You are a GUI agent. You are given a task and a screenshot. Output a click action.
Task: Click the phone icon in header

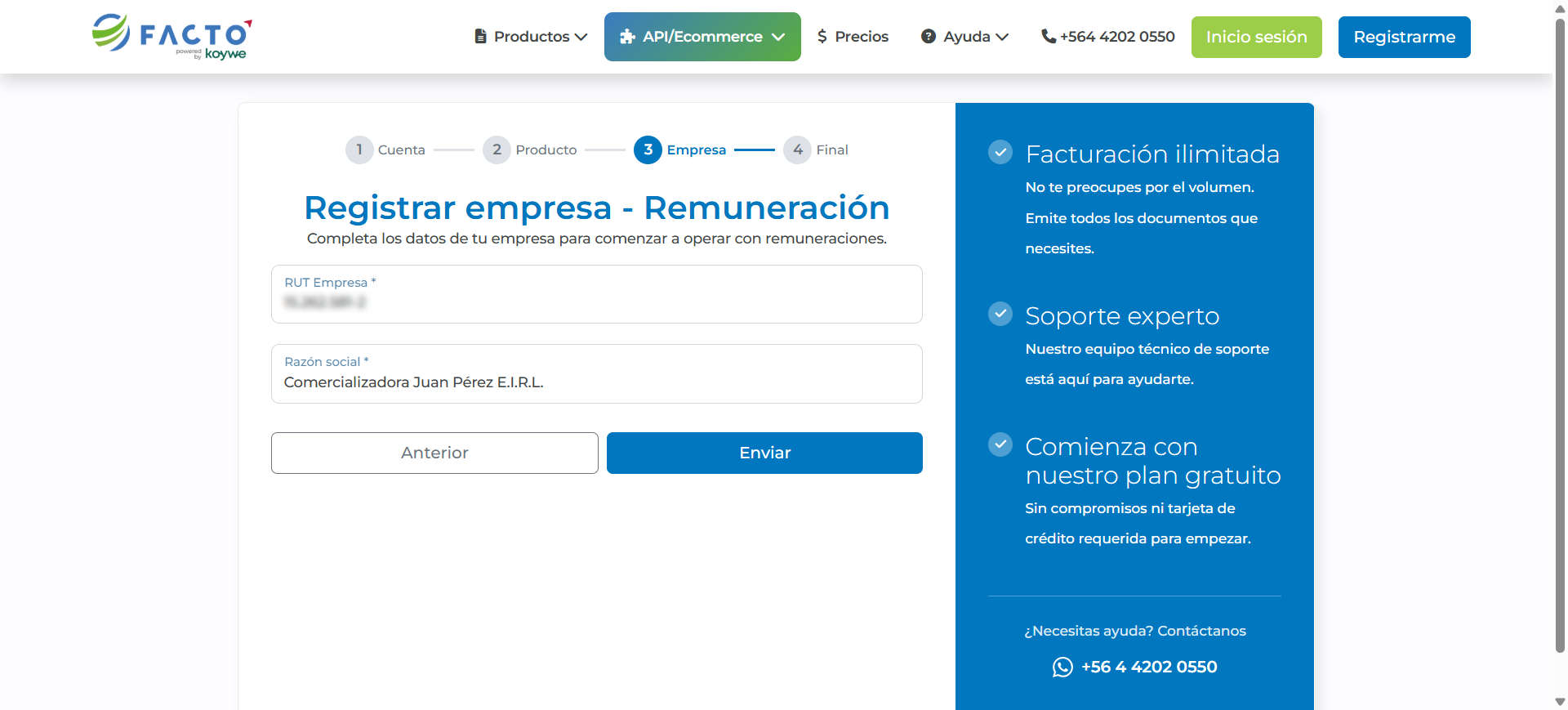click(x=1049, y=37)
